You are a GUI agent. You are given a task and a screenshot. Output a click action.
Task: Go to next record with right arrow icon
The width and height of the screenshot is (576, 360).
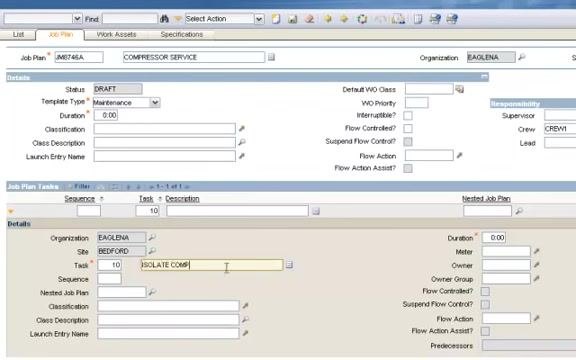point(344,19)
